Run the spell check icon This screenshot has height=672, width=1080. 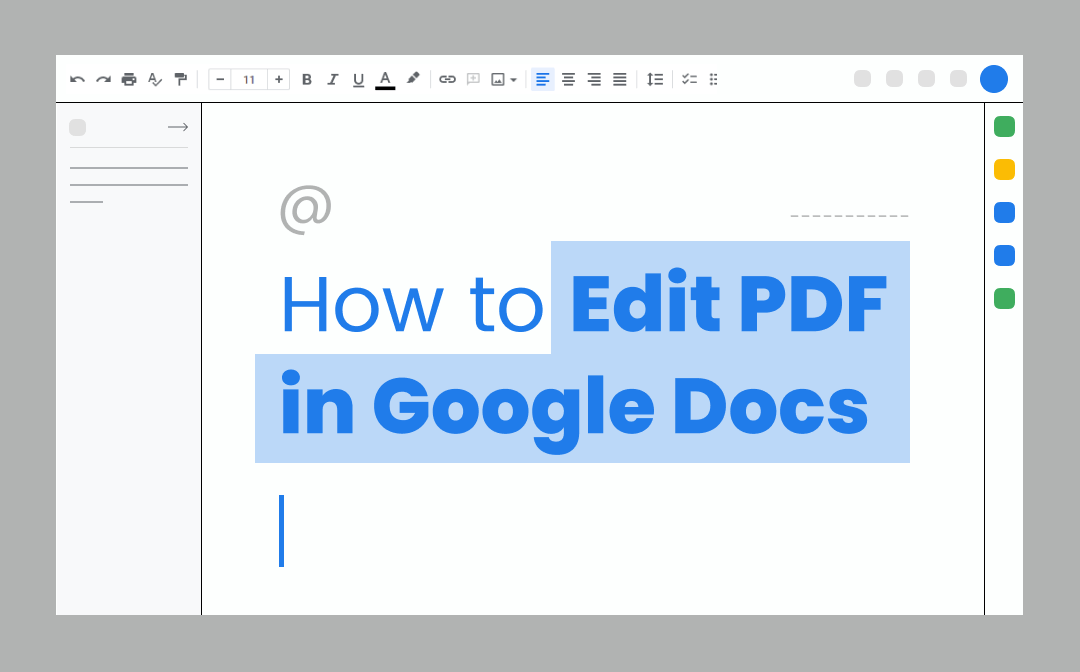pyautogui.click(x=155, y=80)
